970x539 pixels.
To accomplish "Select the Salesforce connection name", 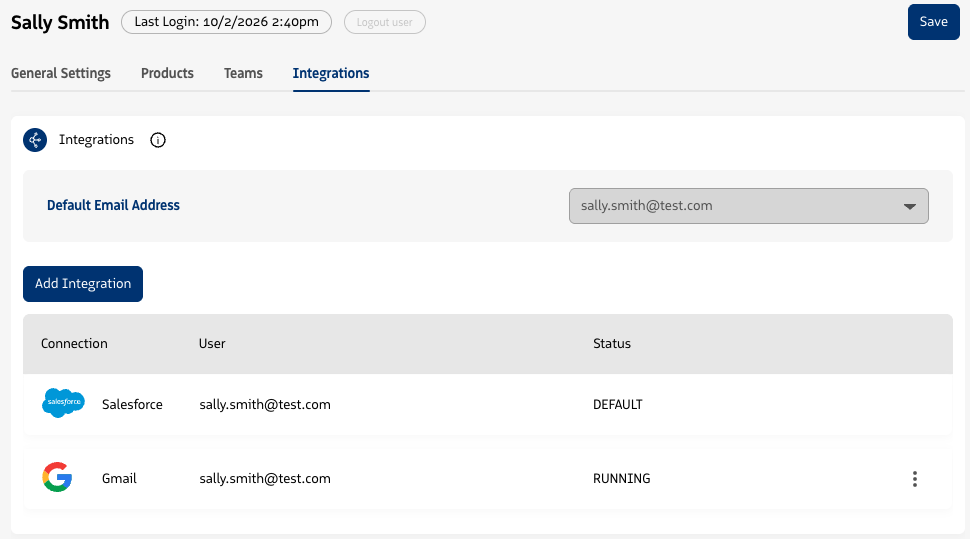I will point(132,404).
